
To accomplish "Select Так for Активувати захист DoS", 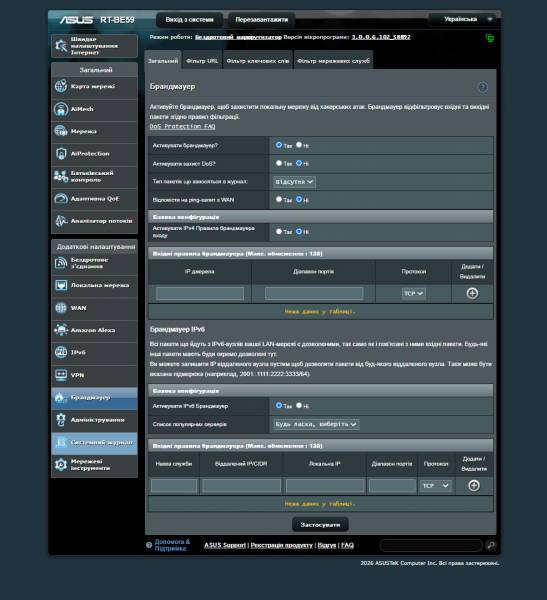I will coord(279,163).
